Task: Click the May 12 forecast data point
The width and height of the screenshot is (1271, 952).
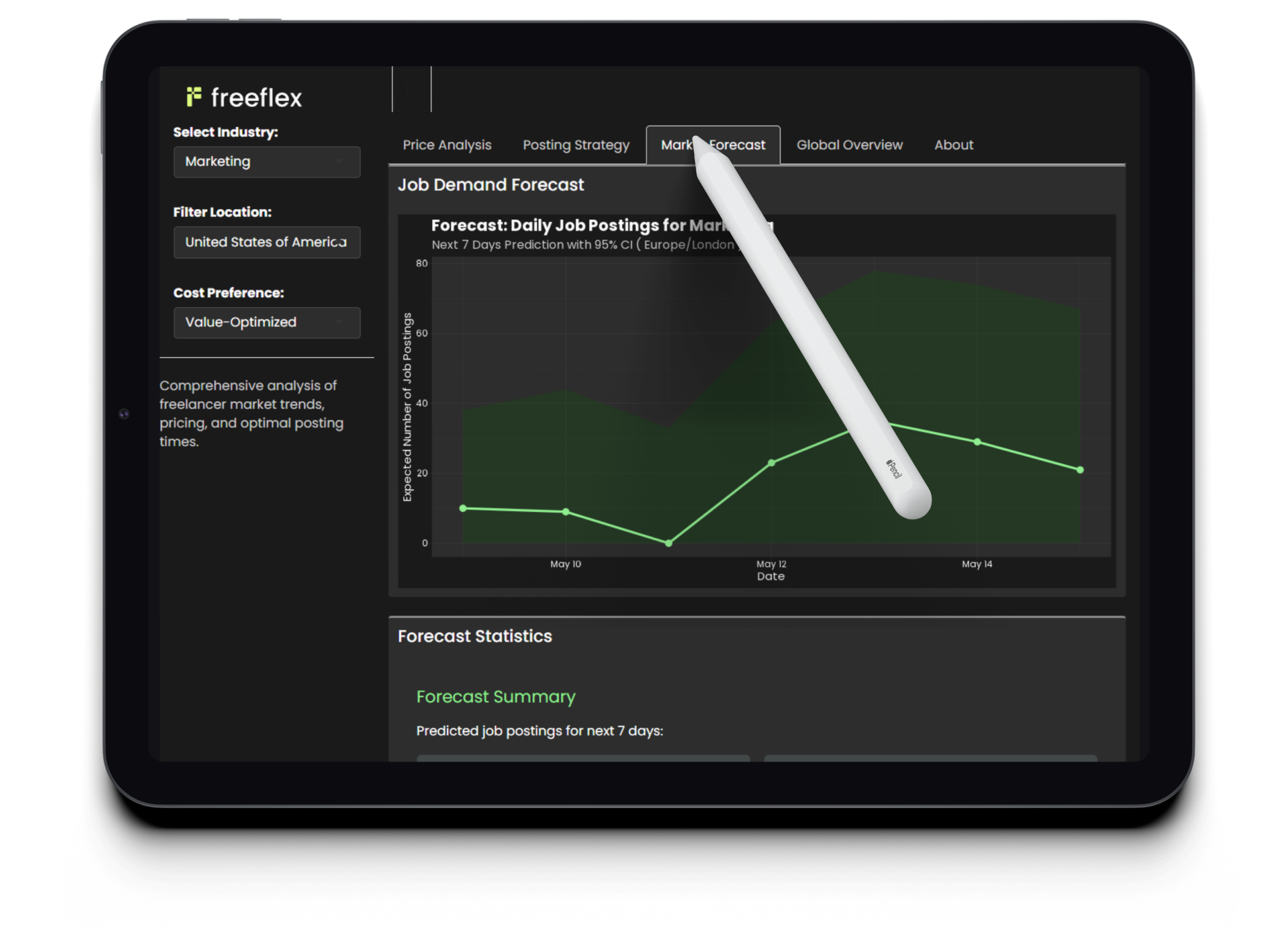Action: tap(772, 463)
